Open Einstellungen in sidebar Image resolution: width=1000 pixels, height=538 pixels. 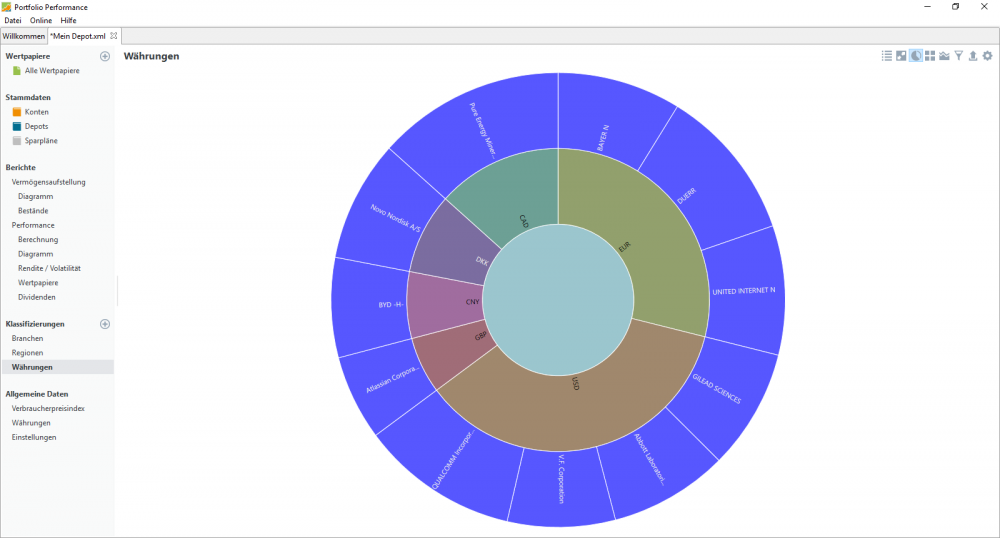pyautogui.click(x=34, y=437)
